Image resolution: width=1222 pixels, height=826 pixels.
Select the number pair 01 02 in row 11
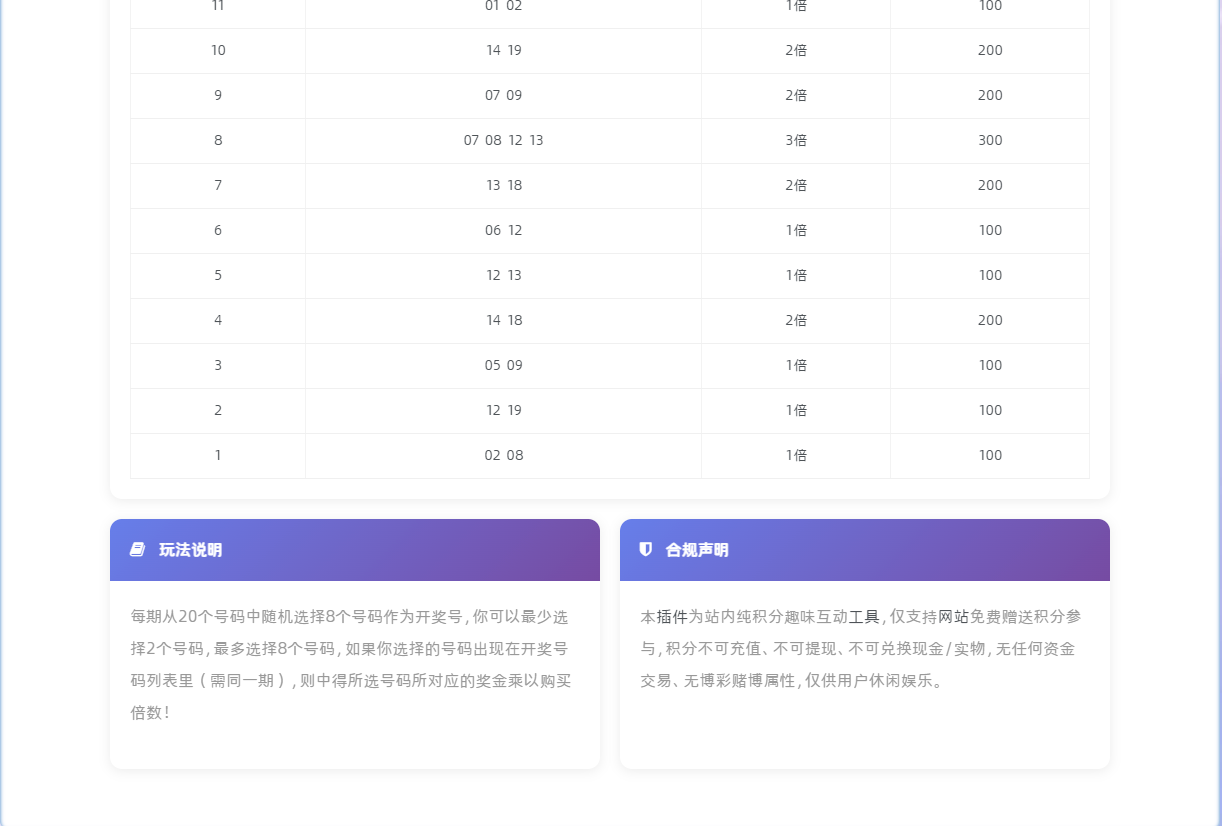tap(503, 6)
